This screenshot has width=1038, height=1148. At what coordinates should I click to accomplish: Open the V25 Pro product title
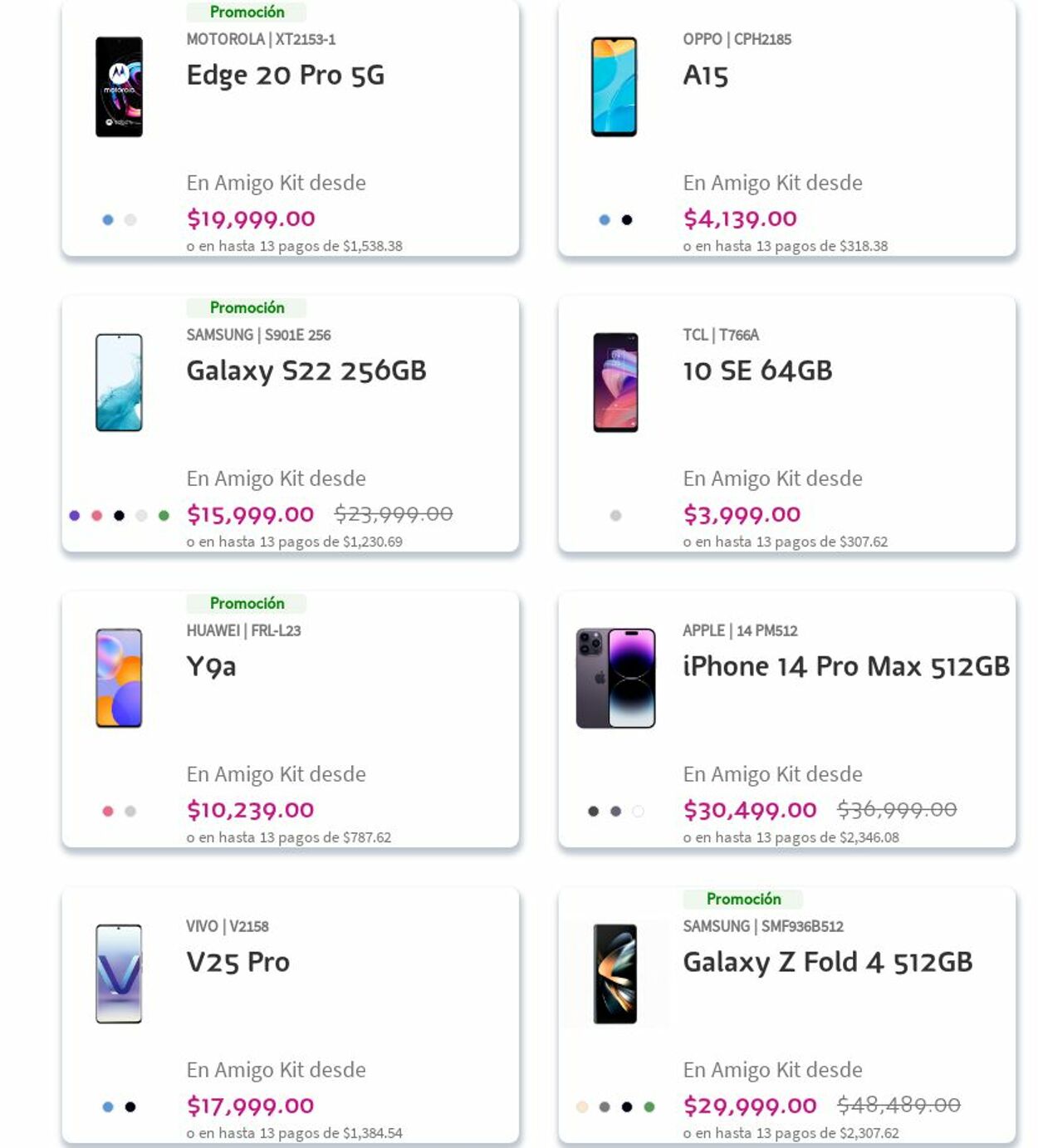pyautogui.click(x=237, y=962)
